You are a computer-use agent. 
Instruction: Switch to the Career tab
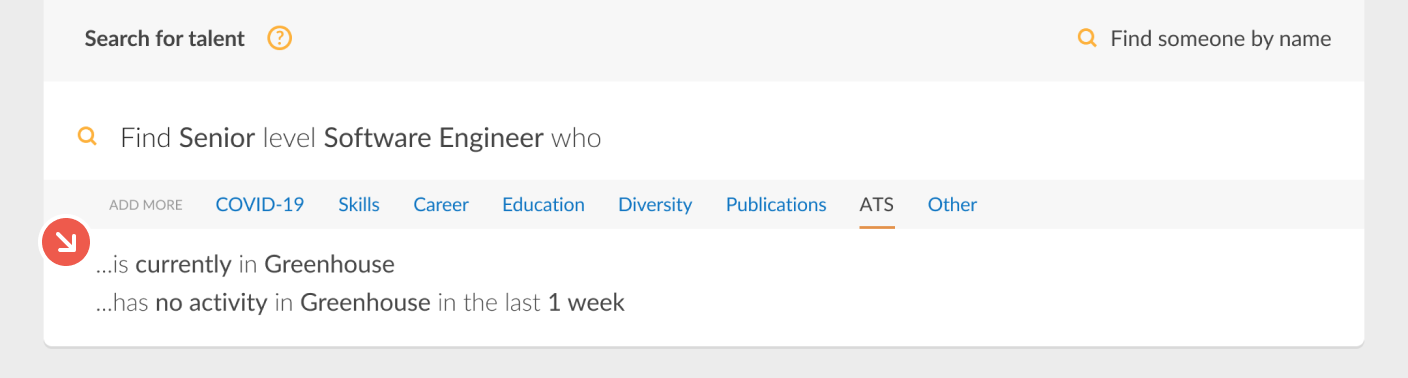(441, 204)
